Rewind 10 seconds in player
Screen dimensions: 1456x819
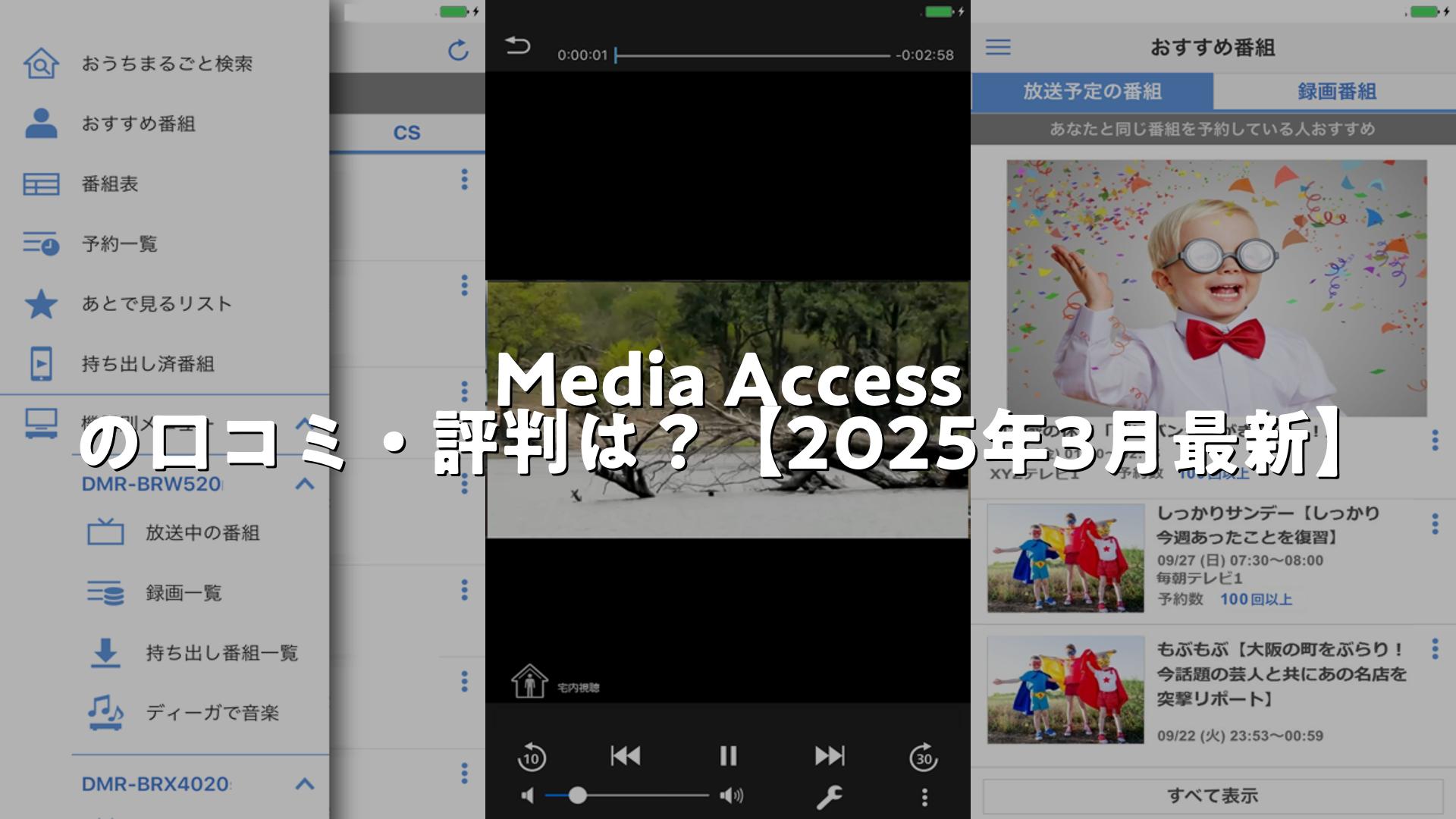click(x=531, y=756)
